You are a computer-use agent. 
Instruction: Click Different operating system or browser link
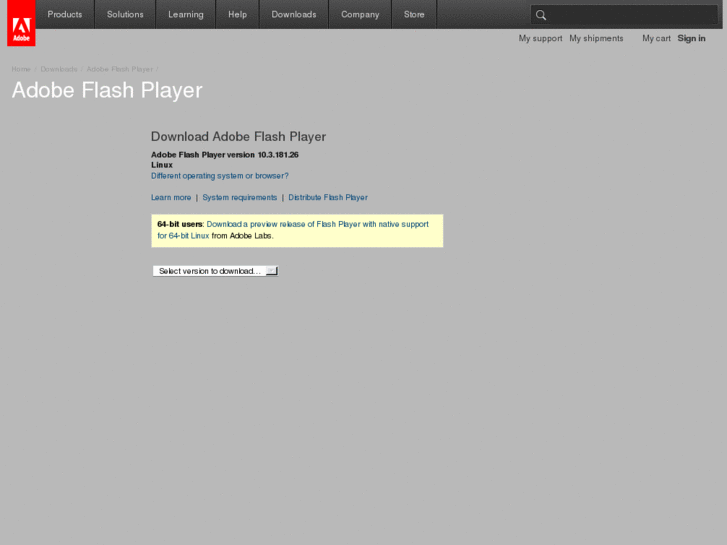click(x=220, y=176)
